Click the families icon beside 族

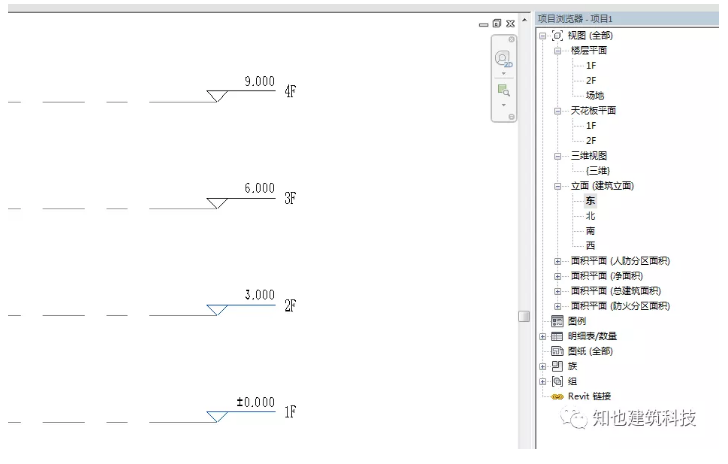[557, 366]
